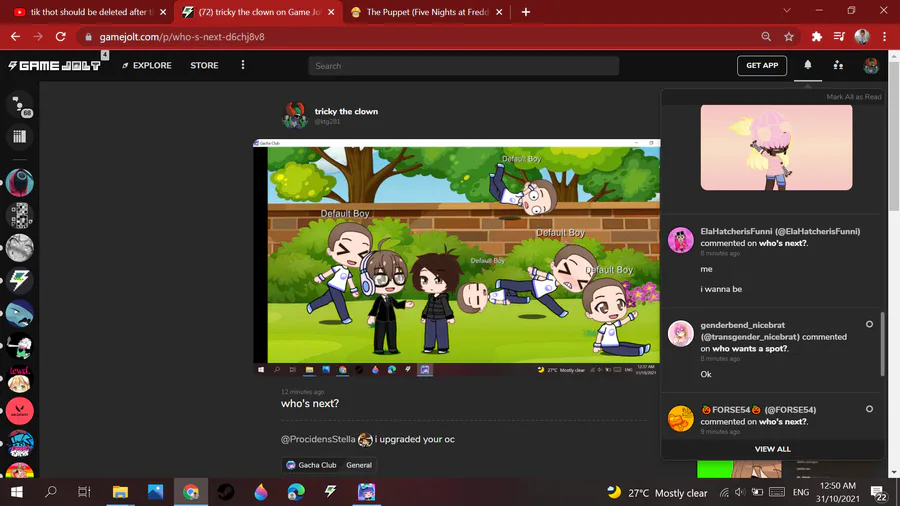Focus the Game Jolt search field
This screenshot has height=506, width=900.
pos(463,66)
